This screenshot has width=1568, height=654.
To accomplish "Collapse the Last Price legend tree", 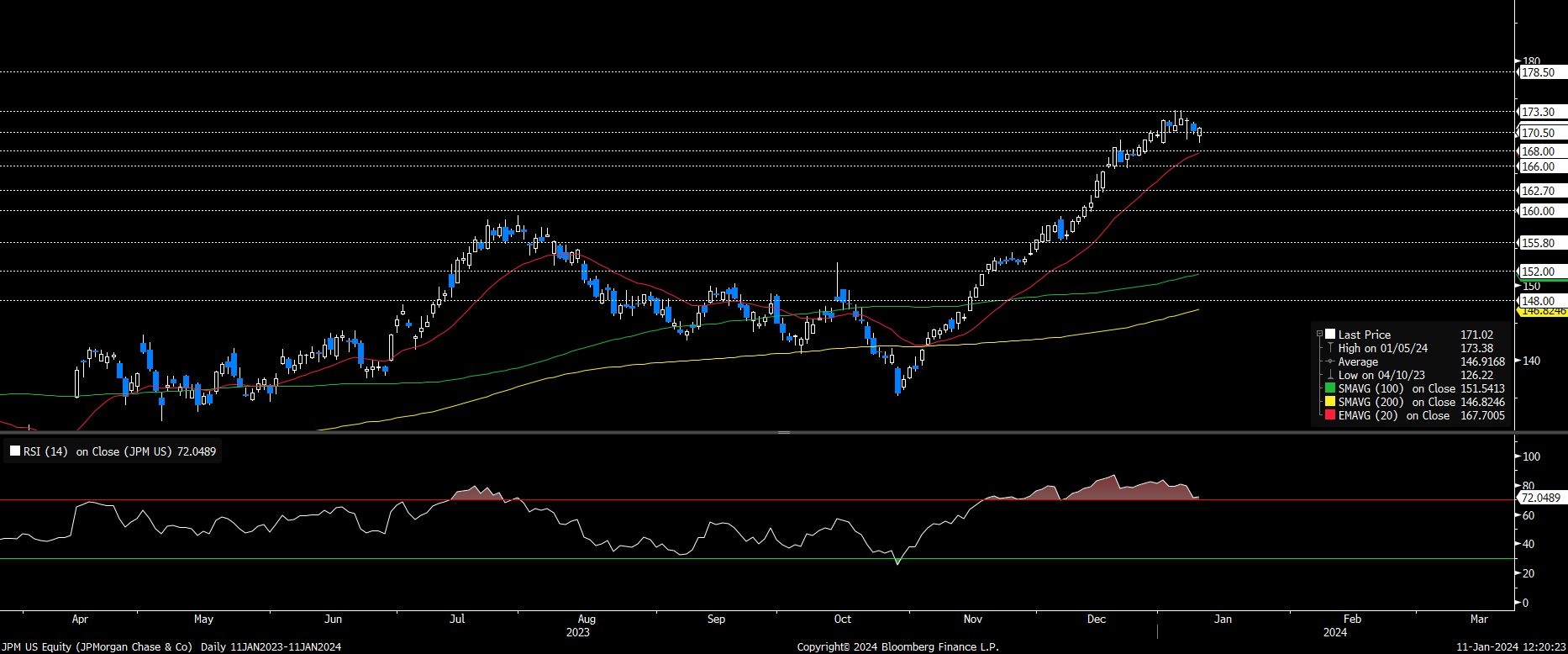I will click(1319, 335).
